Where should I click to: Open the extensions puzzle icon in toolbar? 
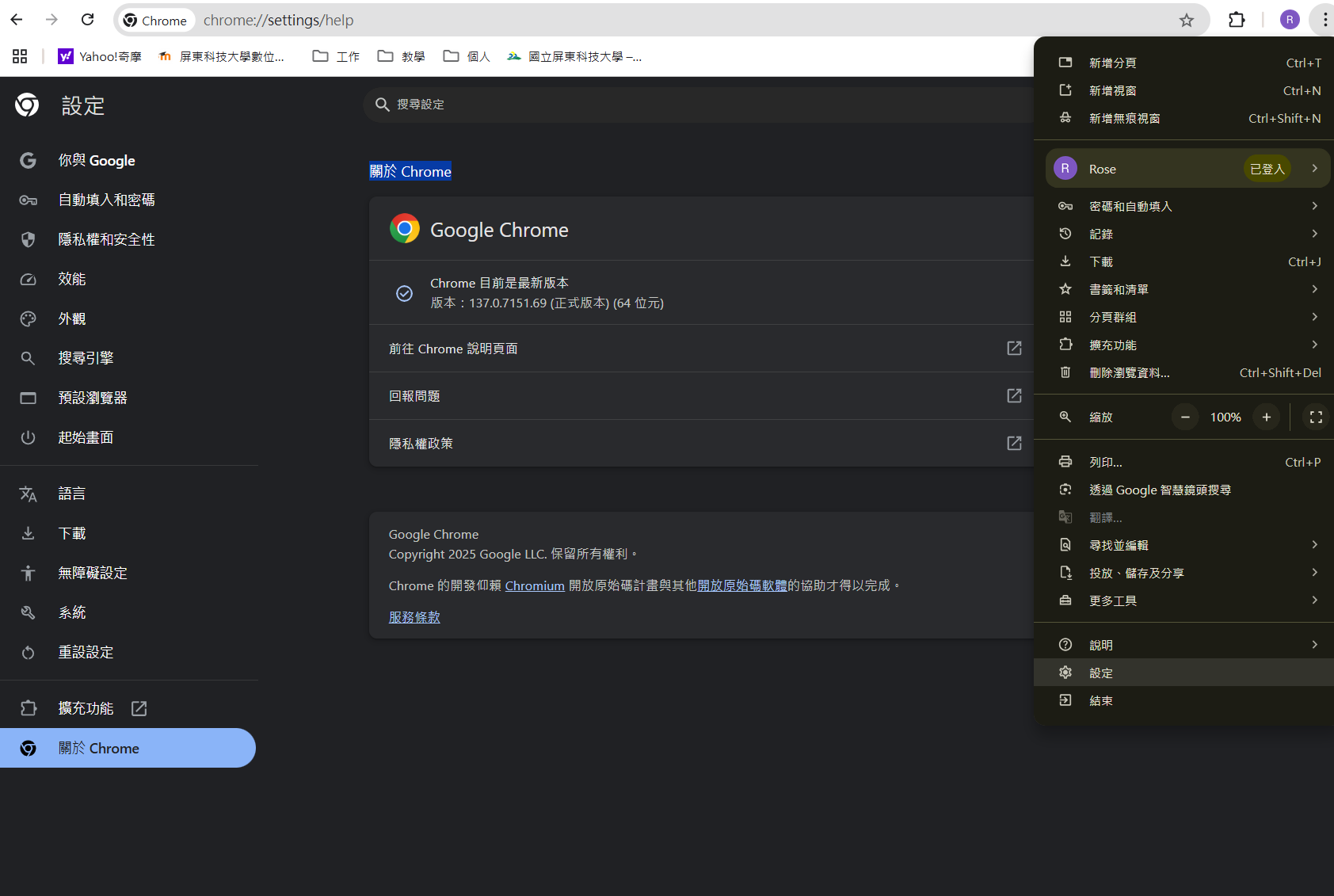pos(1237,20)
